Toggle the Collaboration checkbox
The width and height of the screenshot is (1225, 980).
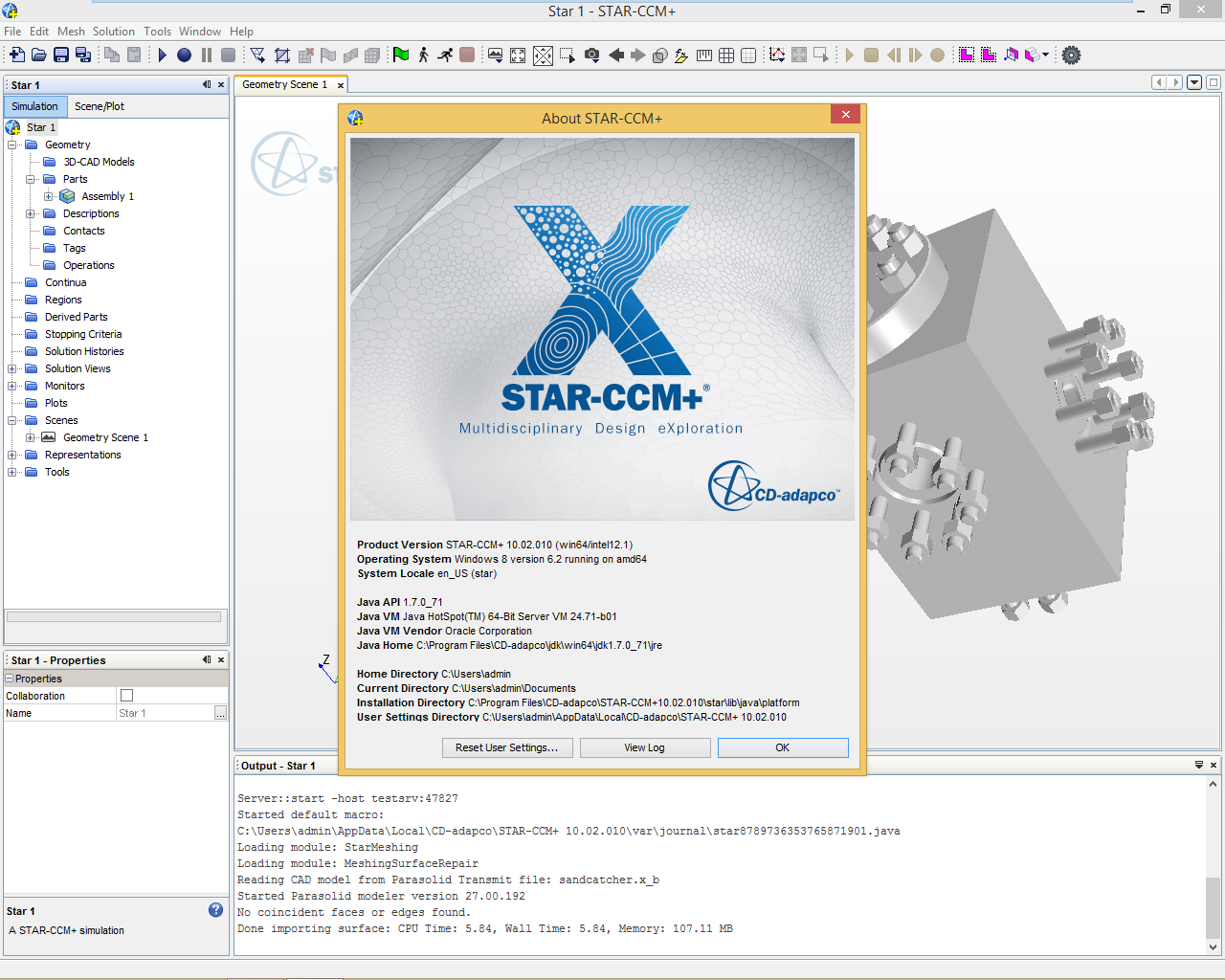(126, 696)
